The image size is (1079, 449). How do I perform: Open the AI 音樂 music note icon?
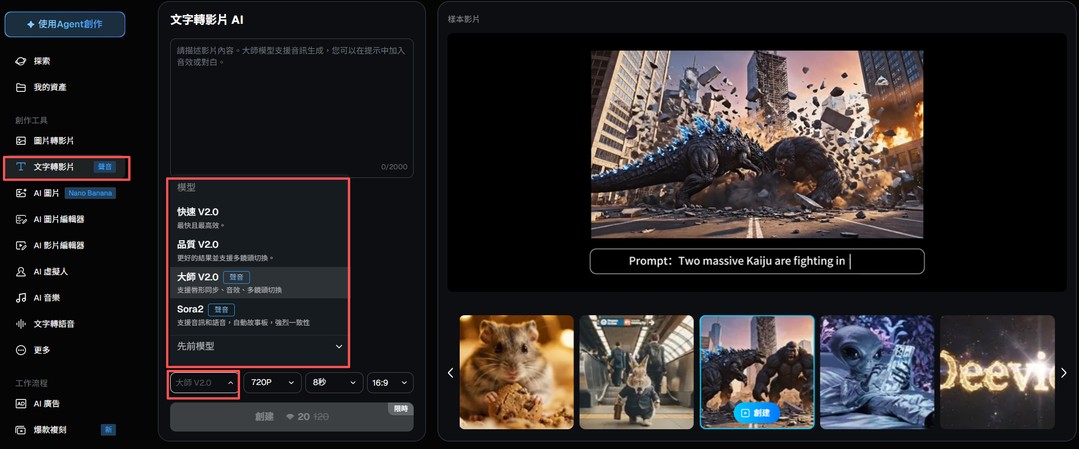click(x=21, y=297)
